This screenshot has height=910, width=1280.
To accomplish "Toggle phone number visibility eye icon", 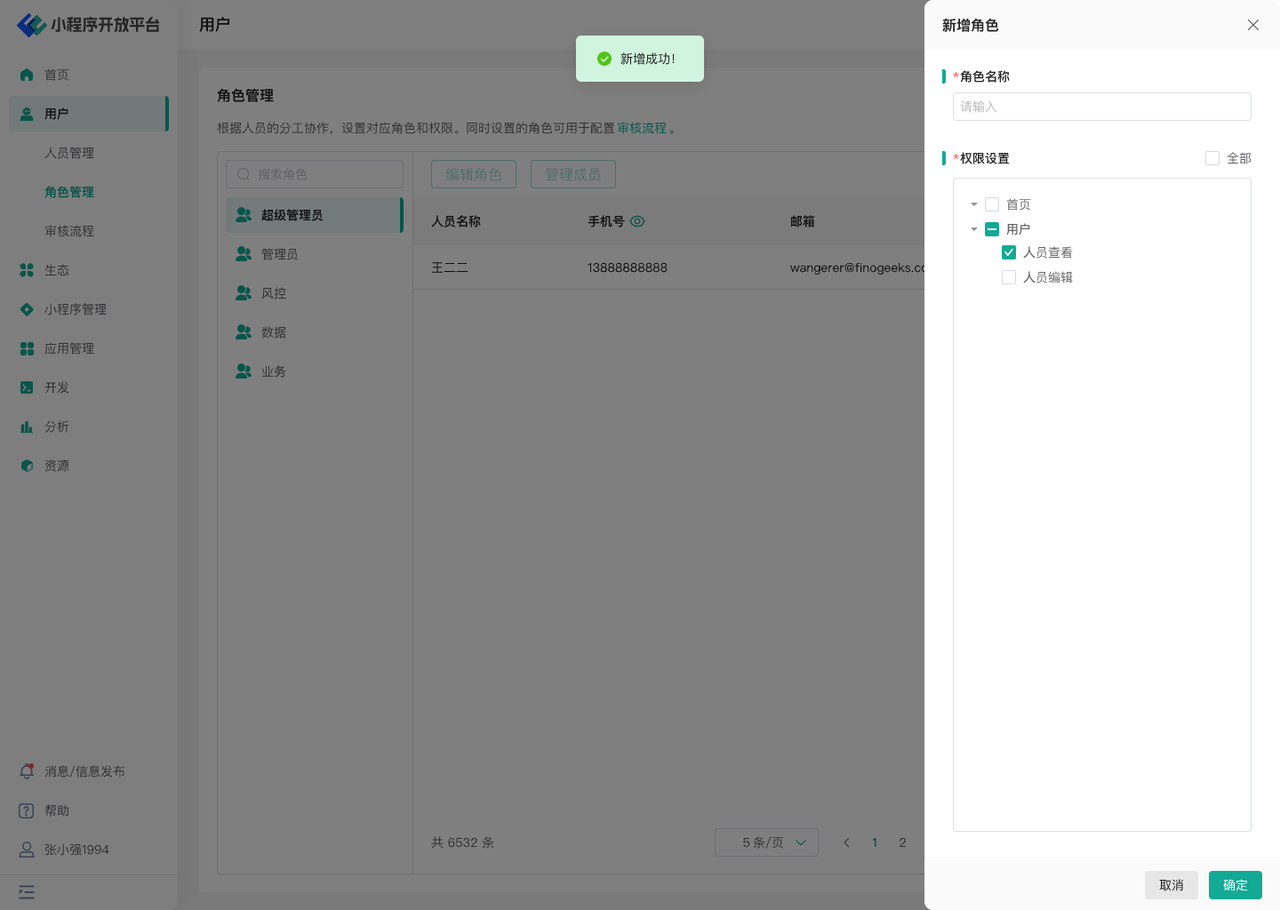I will pos(638,222).
